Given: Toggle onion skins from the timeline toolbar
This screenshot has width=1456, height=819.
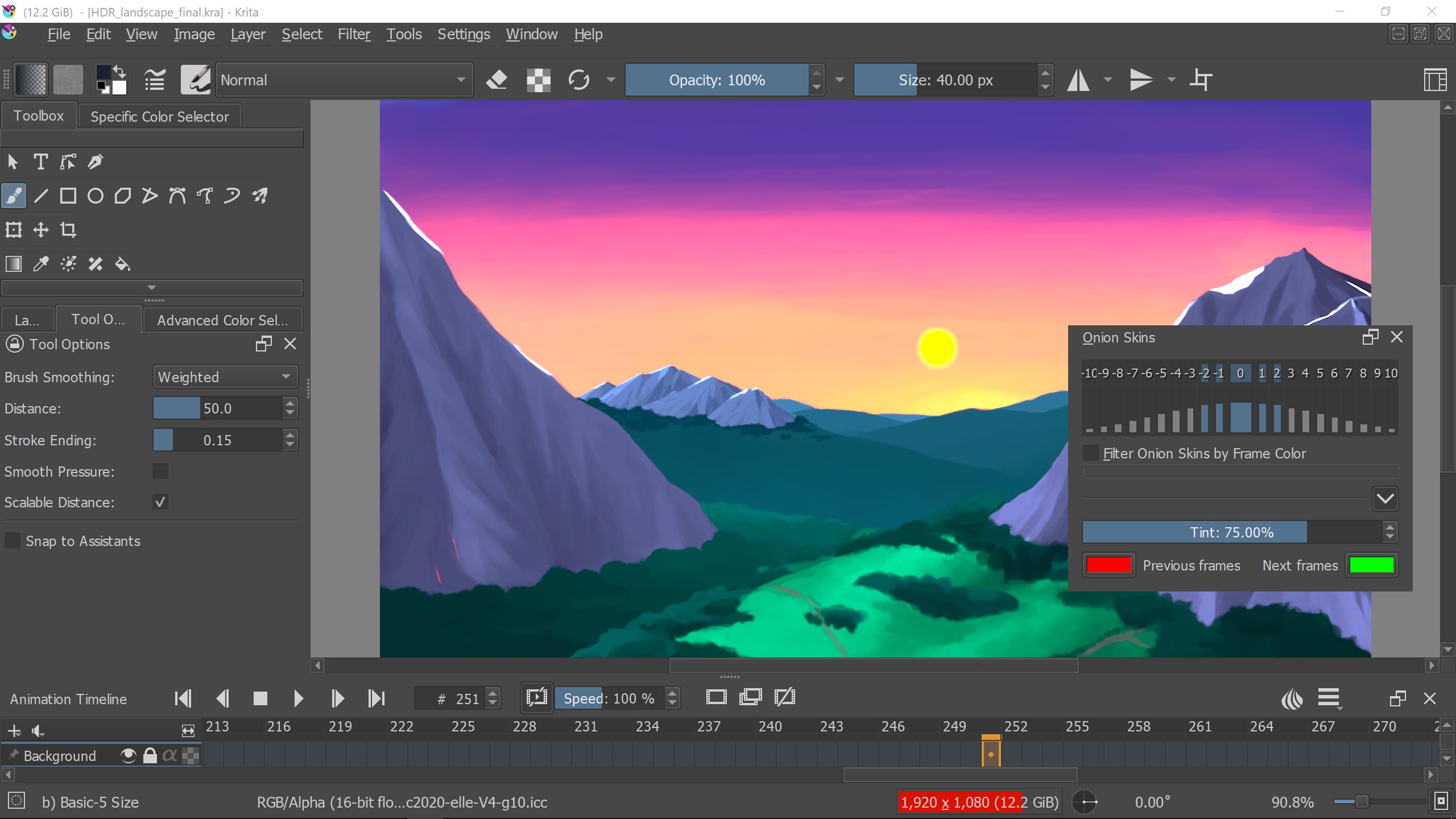Looking at the screenshot, I should point(1292,698).
